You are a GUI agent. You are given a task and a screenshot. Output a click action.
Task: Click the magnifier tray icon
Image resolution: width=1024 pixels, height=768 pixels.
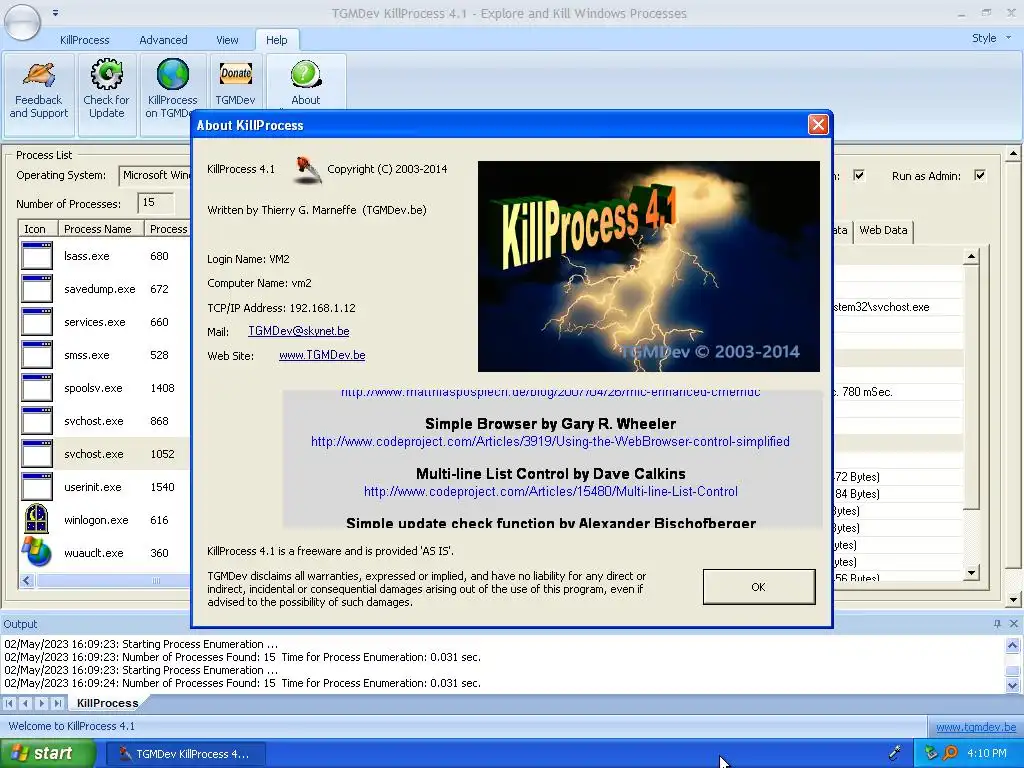click(950, 753)
